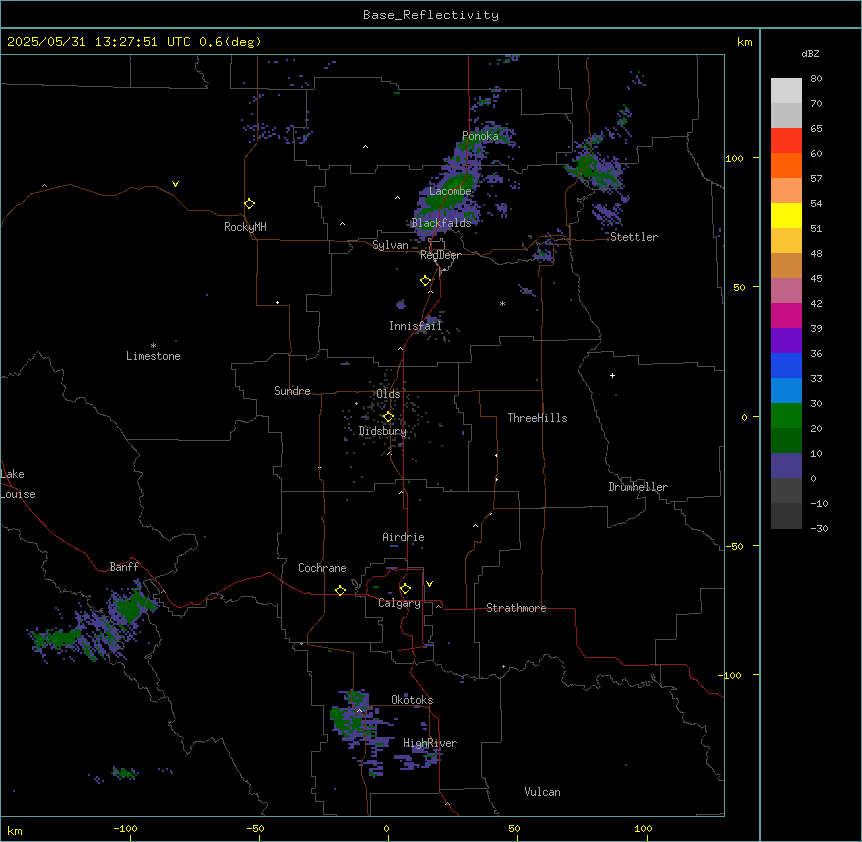
Task: Pick the red 65 dBZ legend color
Action: 786,140
